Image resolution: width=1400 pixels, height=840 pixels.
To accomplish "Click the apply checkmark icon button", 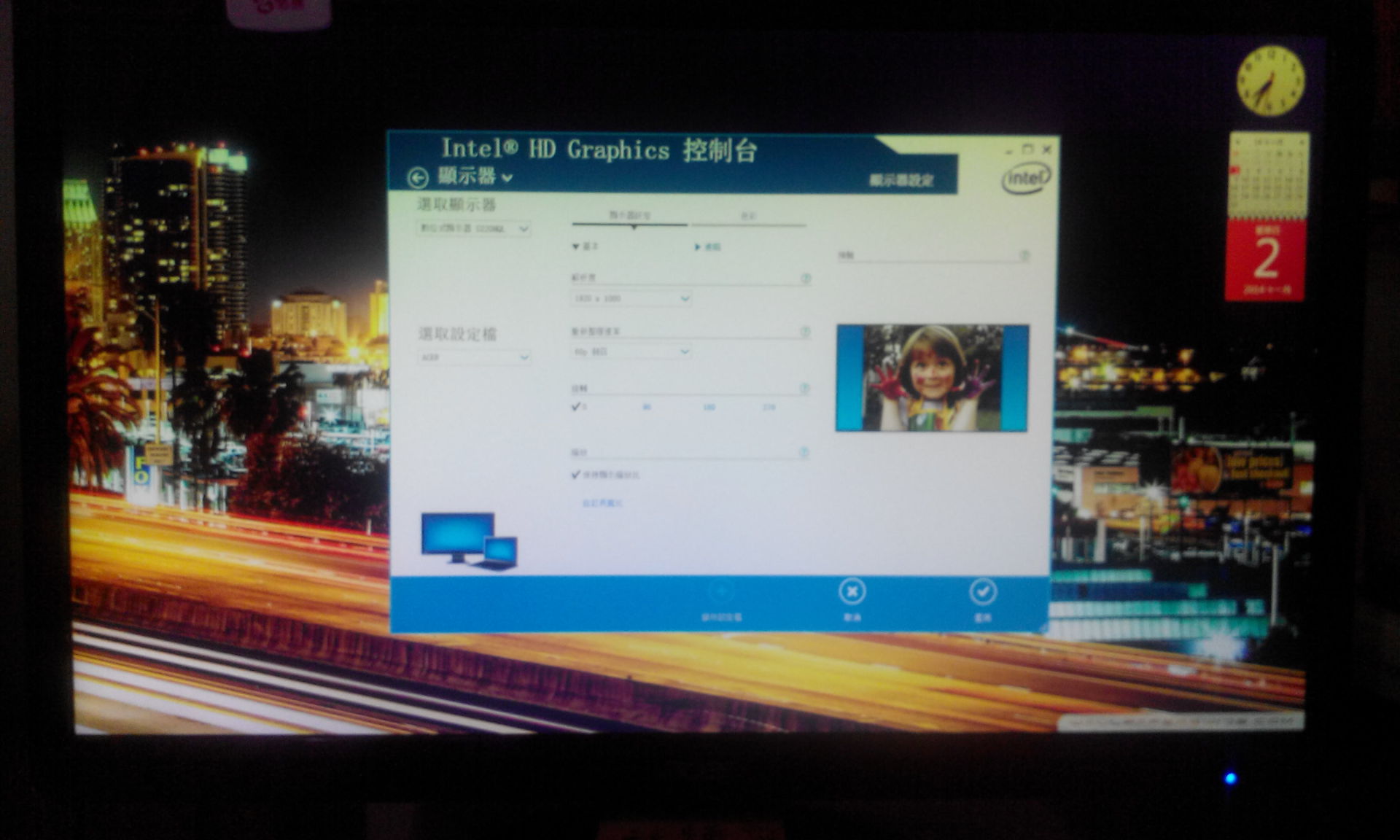I will (982, 591).
